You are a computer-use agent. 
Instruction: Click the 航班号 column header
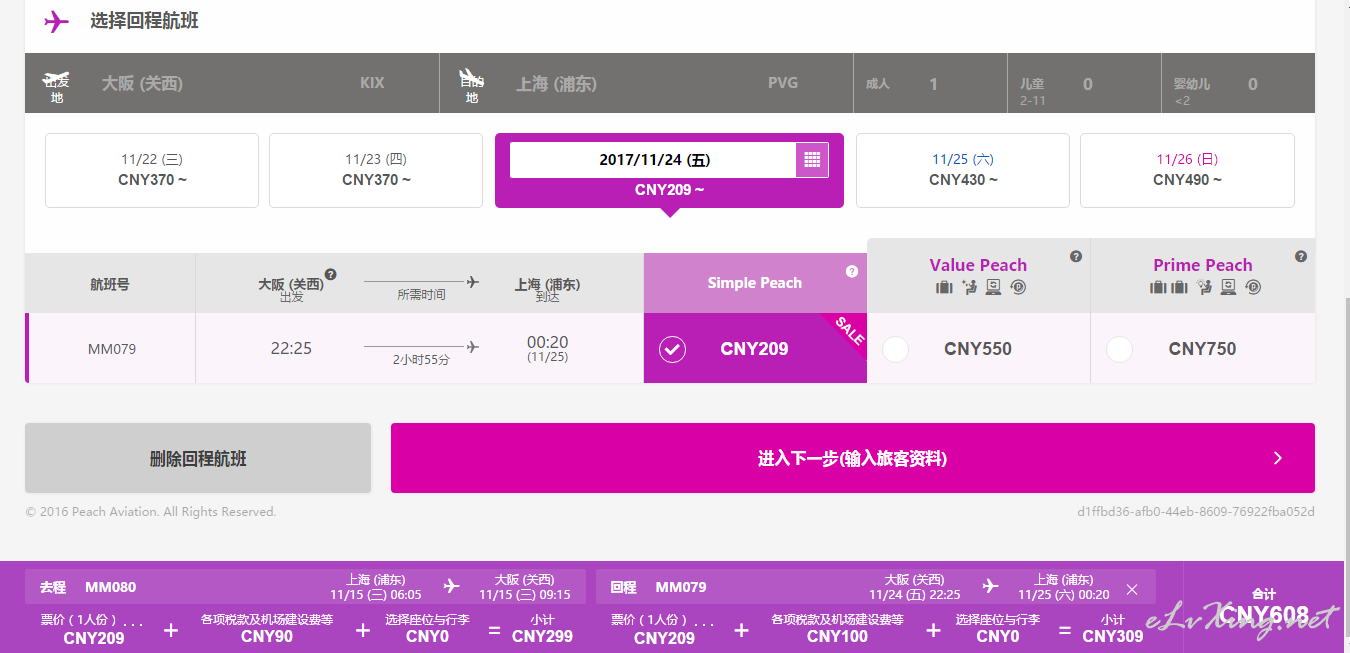click(110, 284)
